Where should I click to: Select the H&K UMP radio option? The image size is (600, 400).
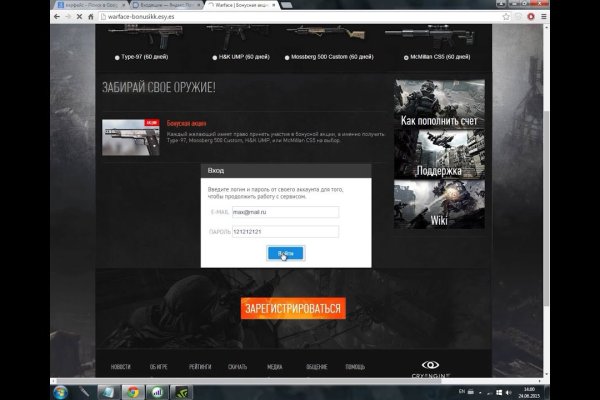click(x=210, y=57)
